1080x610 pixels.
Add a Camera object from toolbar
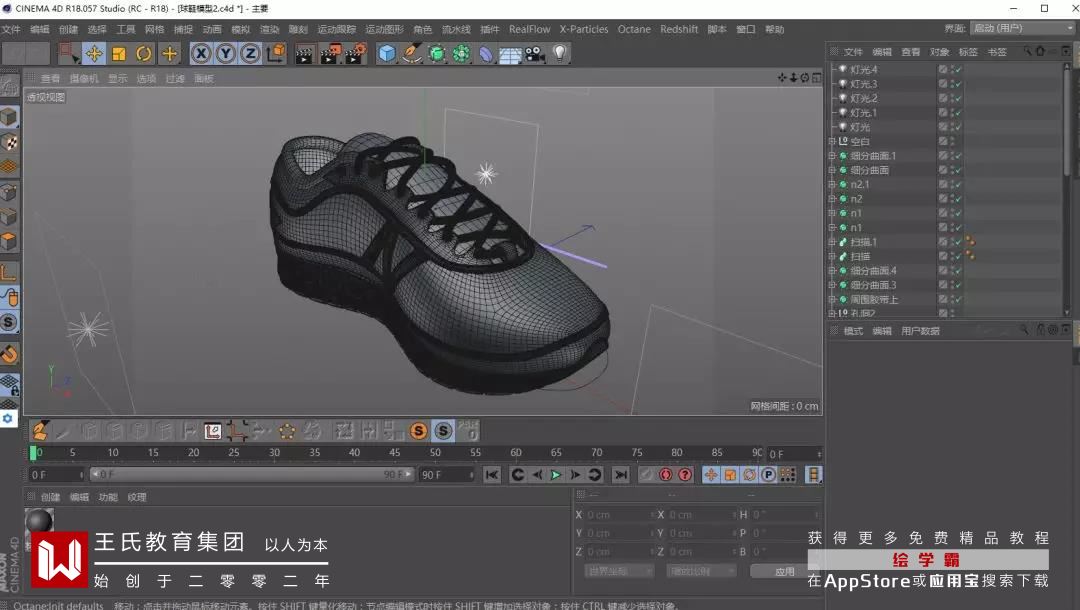pos(535,54)
